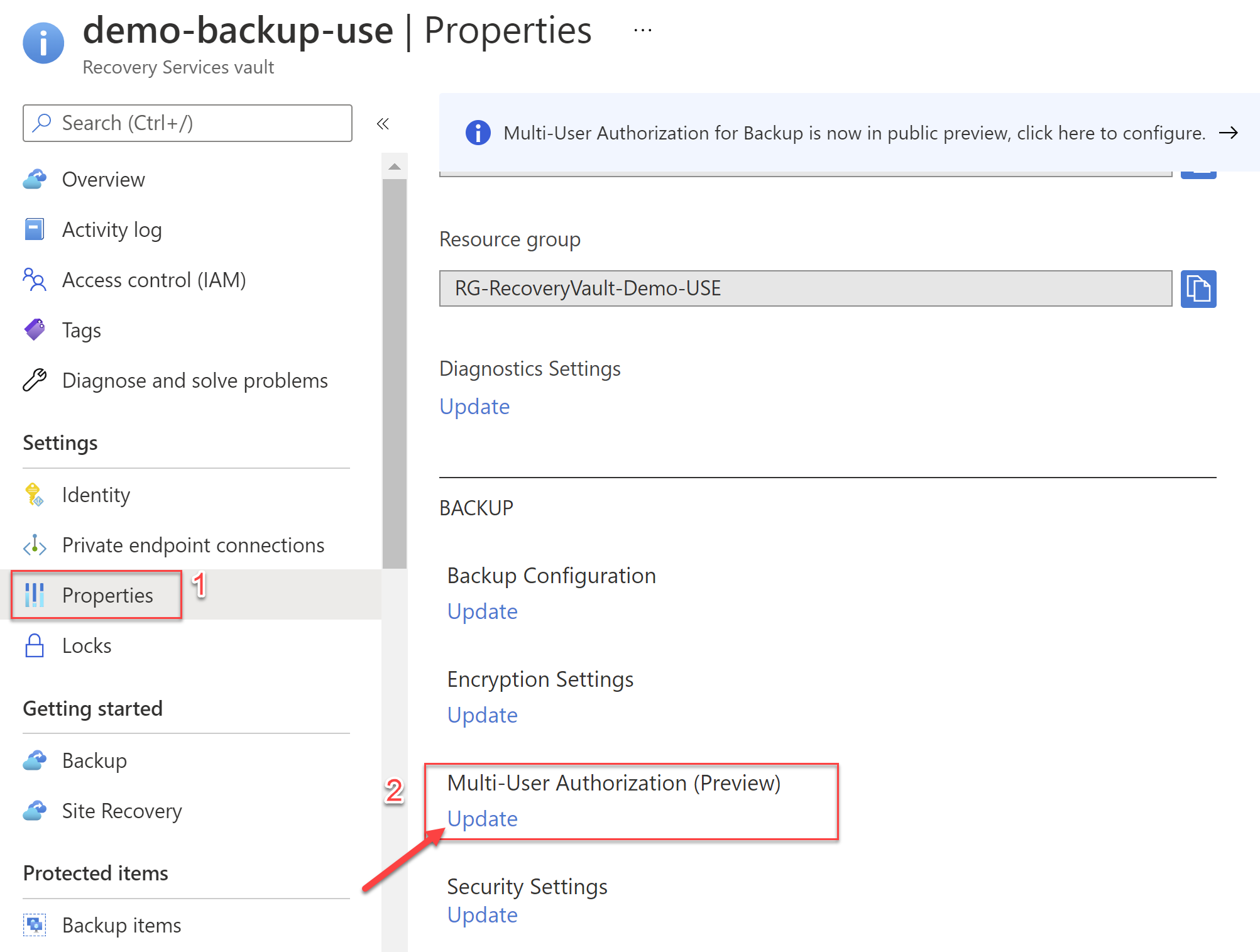Open the Identity settings
The width and height of the screenshot is (1260, 952).
click(96, 495)
